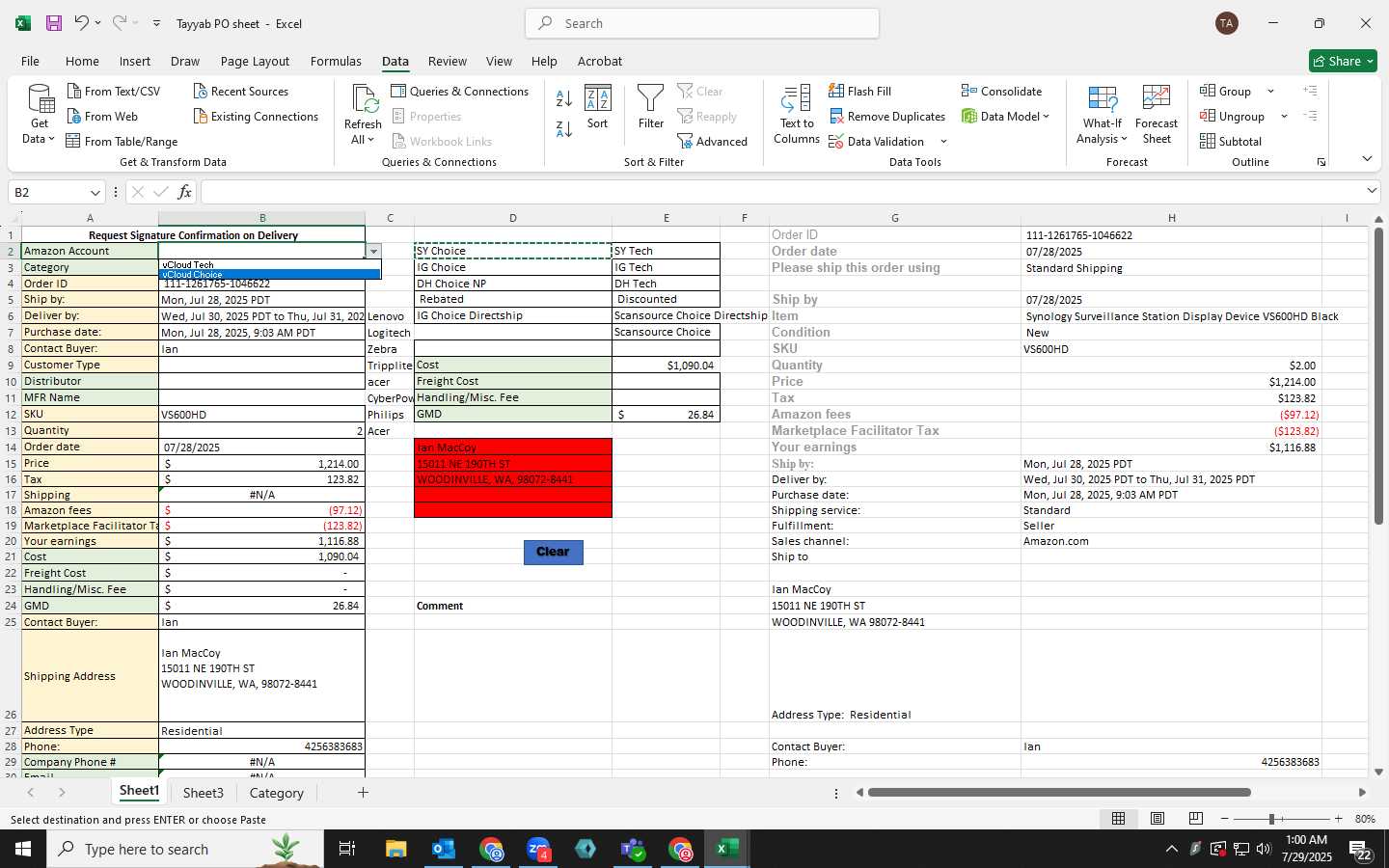Expand Ungroup dropdown arrow
1389x868 pixels.
[x=1284, y=116]
